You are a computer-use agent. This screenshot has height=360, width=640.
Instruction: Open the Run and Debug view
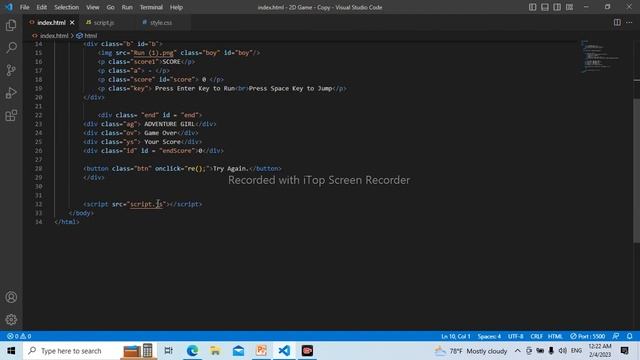(x=11, y=93)
